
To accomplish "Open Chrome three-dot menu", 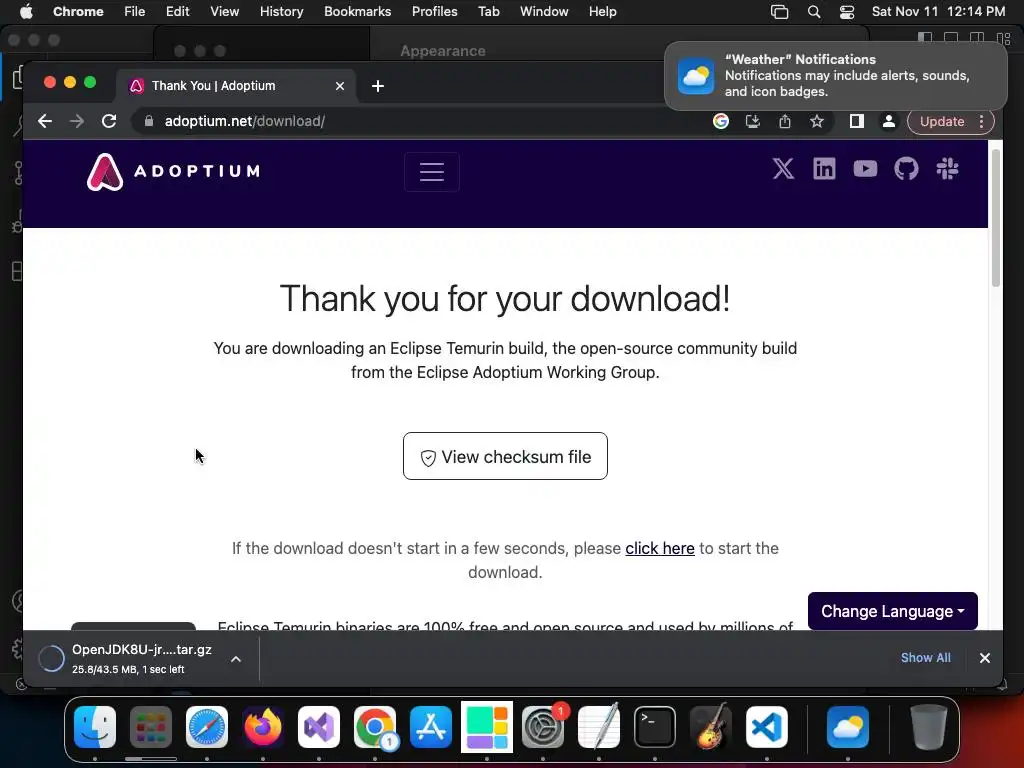I will click(x=981, y=121).
